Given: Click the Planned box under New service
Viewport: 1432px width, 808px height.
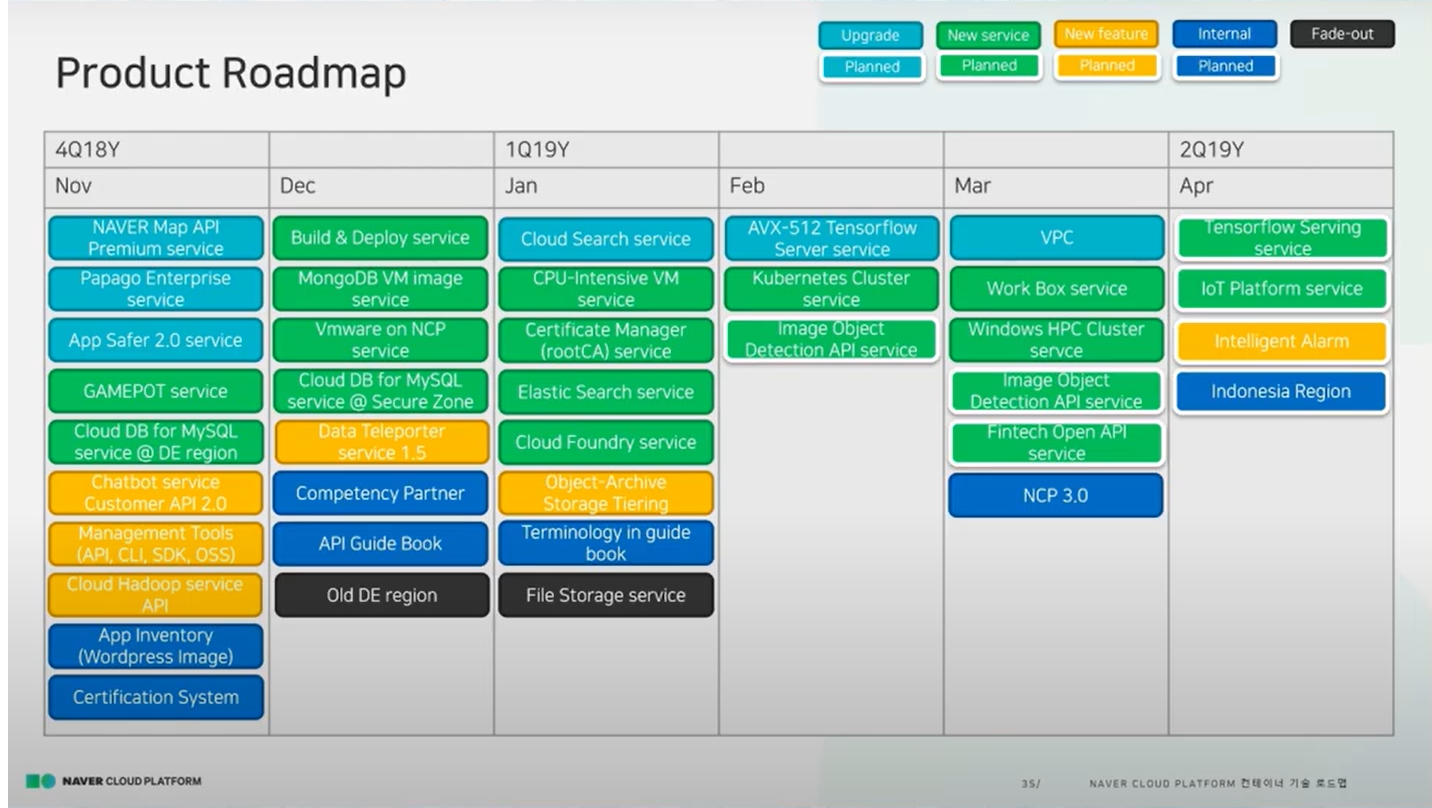Looking at the screenshot, I should point(989,66).
